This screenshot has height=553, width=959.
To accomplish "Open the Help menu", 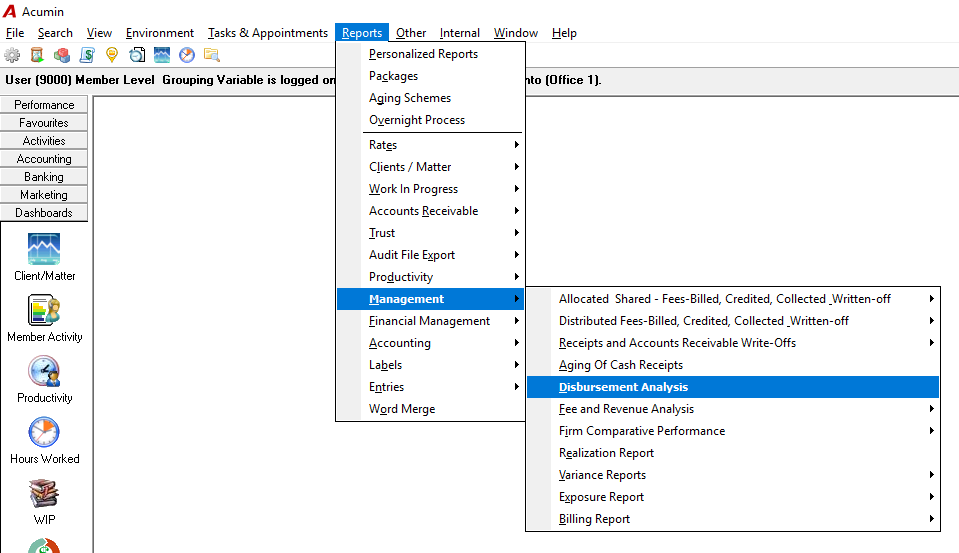I will (564, 33).
